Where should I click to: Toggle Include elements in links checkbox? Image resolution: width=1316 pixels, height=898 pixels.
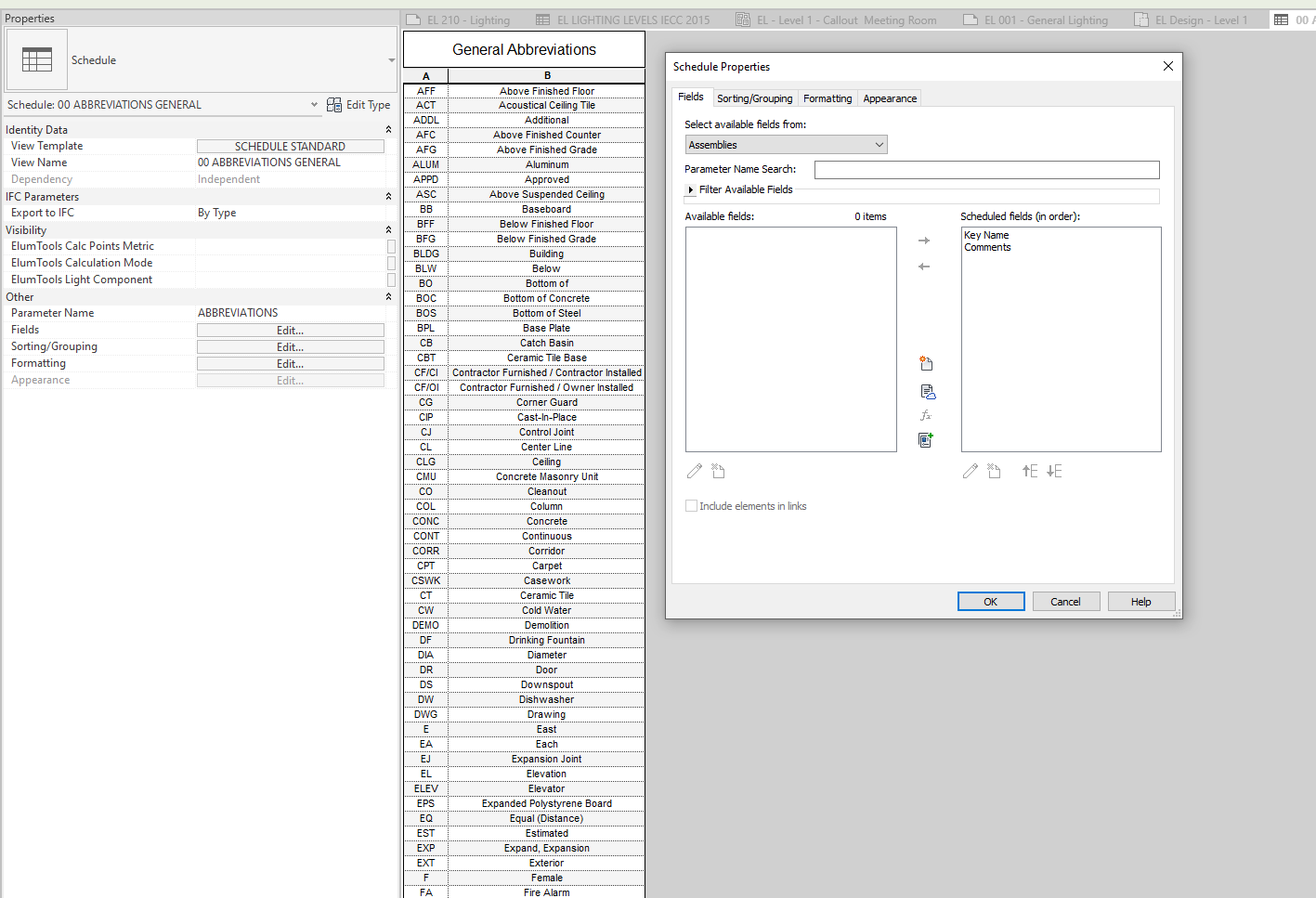click(691, 506)
